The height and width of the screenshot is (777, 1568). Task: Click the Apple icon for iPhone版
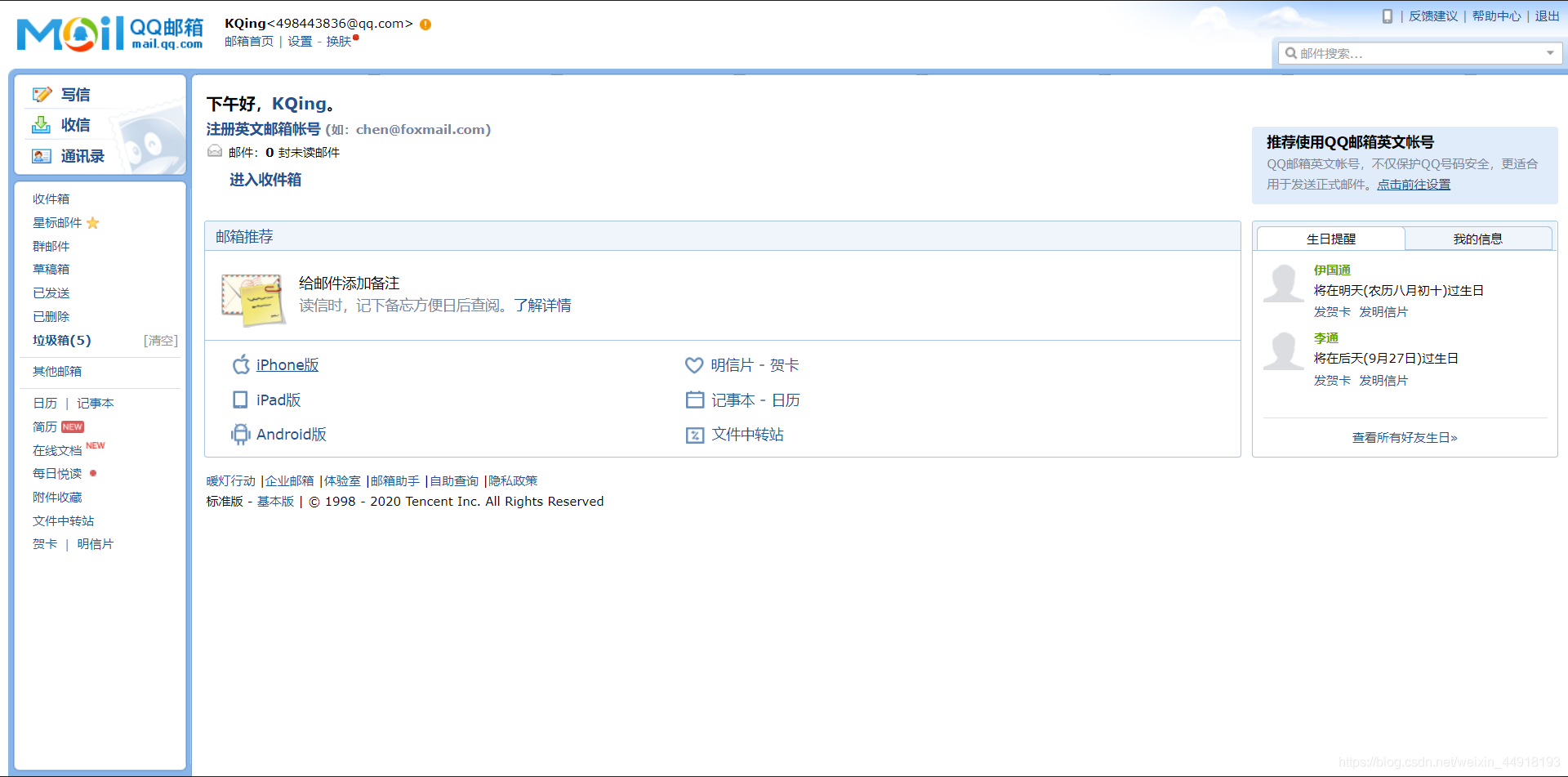click(241, 364)
